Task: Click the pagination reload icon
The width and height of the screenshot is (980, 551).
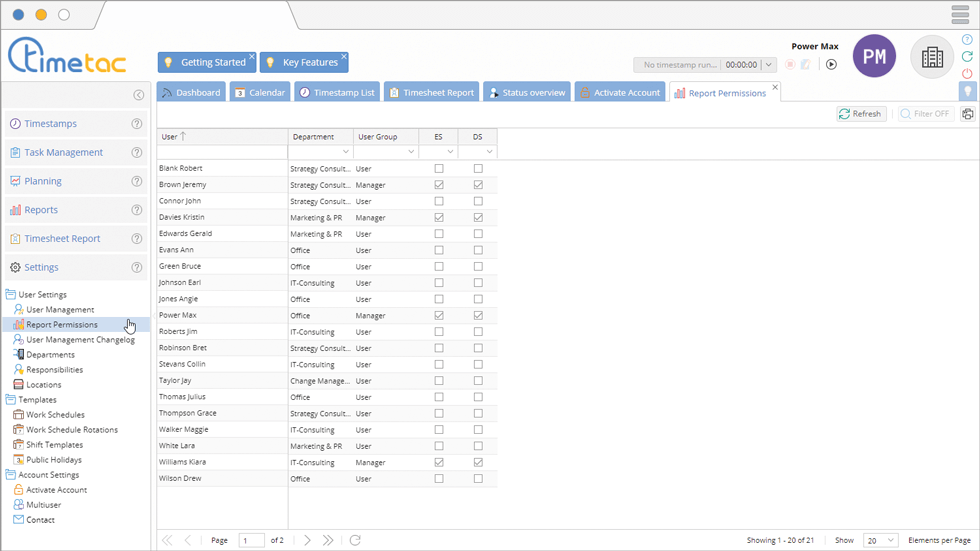Action: pyautogui.click(x=355, y=540)
